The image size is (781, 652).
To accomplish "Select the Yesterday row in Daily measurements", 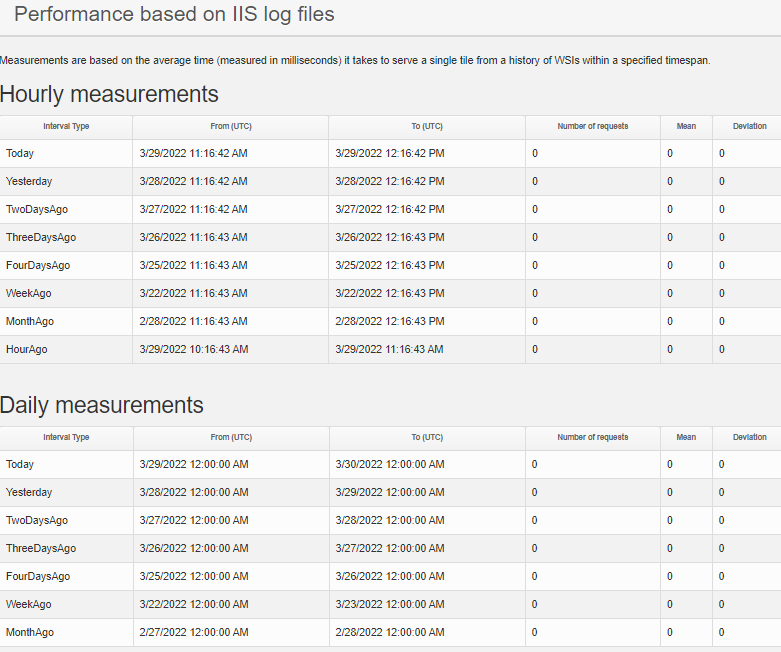I will 29,493.
